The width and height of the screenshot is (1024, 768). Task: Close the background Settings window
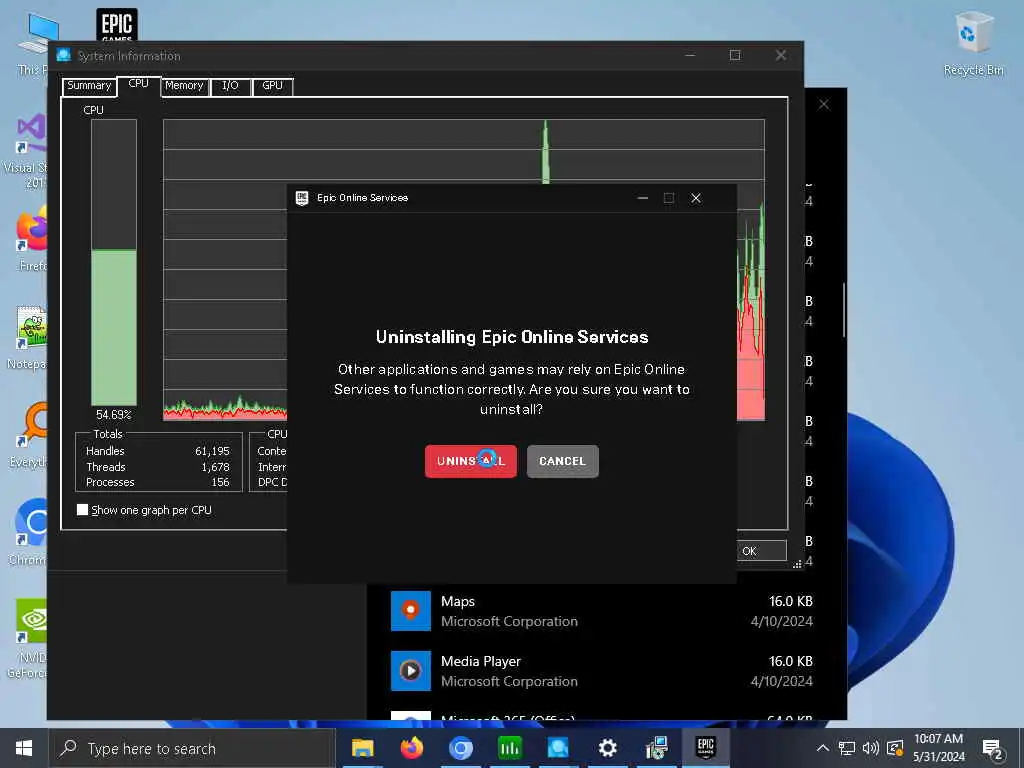[824, 104]
